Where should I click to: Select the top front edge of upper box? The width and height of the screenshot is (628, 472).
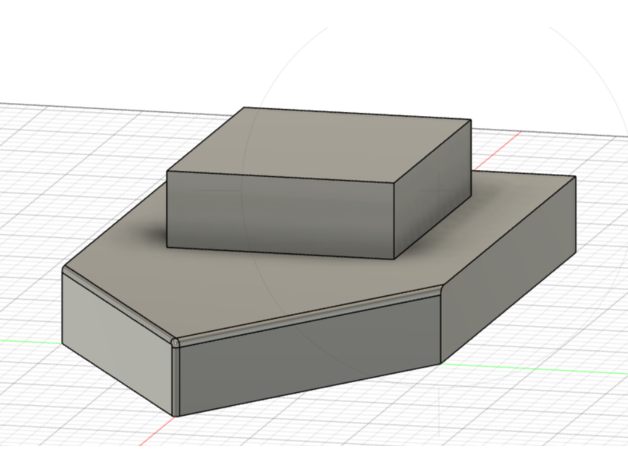280,178
